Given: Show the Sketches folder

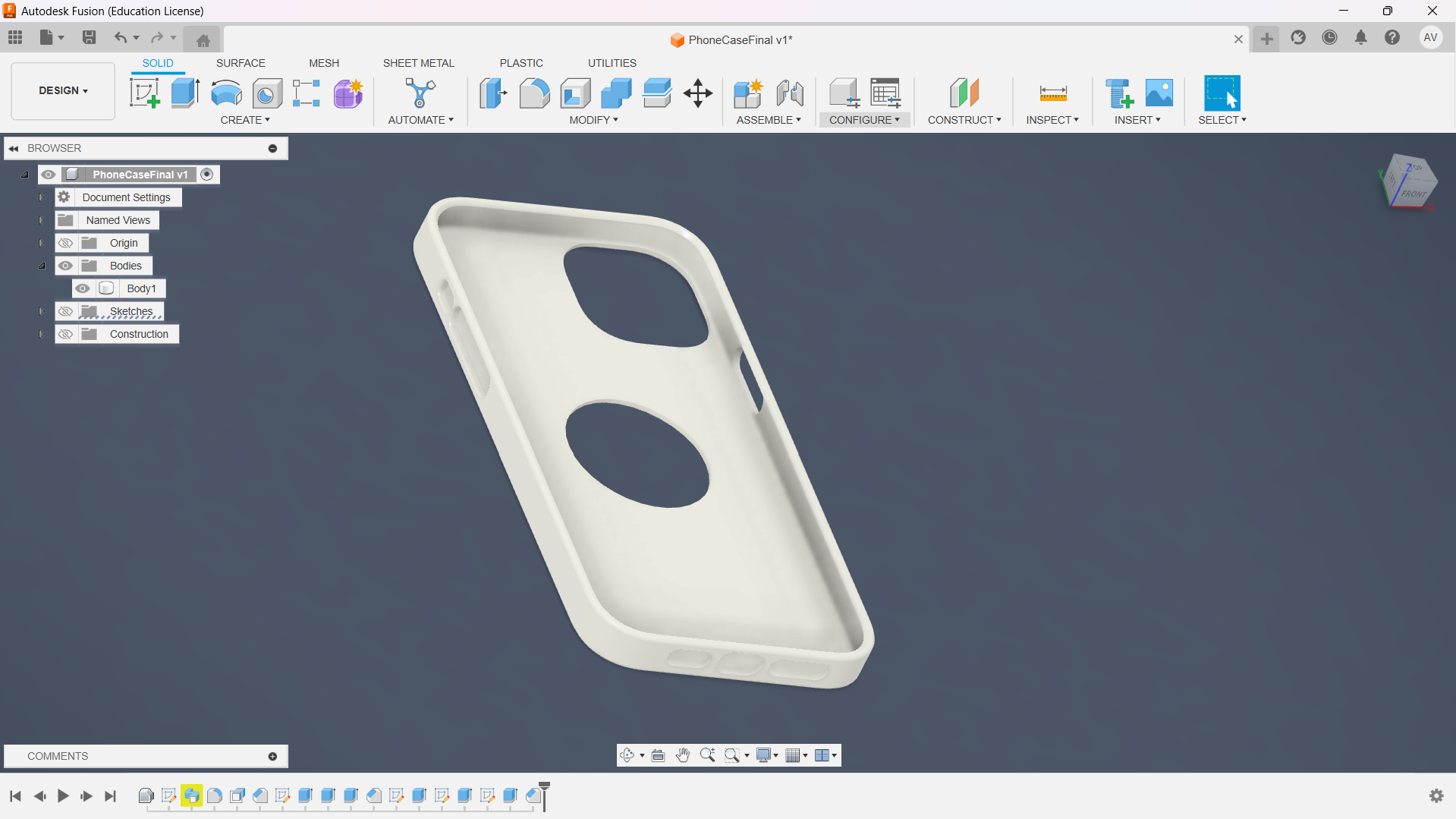Looking at the screenshot, I should click(x=66, y=311).
